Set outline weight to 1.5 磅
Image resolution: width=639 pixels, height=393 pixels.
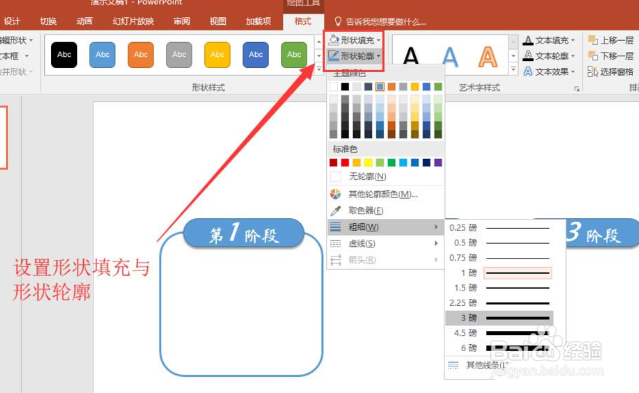pos(499,288)
